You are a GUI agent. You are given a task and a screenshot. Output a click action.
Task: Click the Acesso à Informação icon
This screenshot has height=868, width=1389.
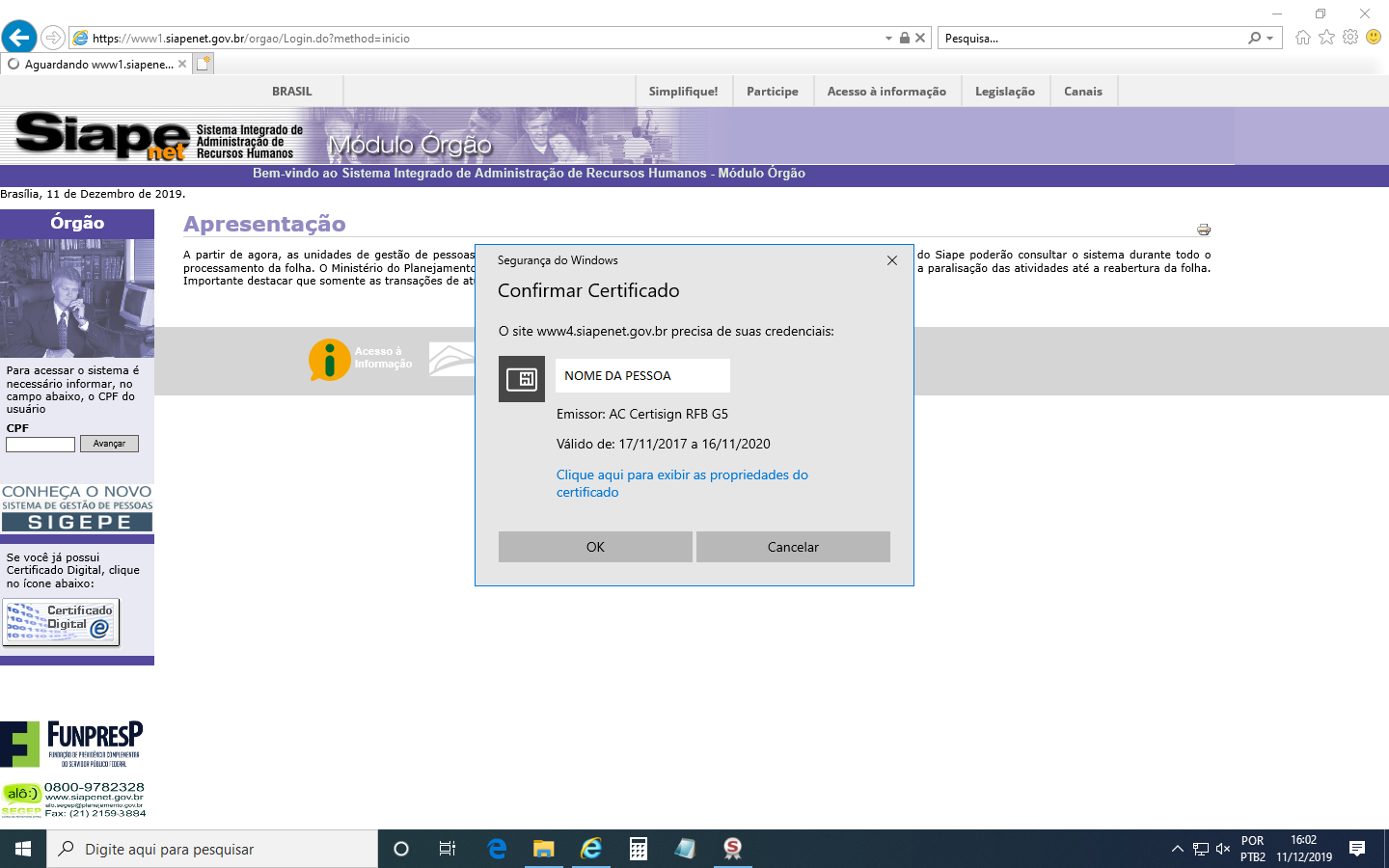pyautogui.click(x=330, y=360)
